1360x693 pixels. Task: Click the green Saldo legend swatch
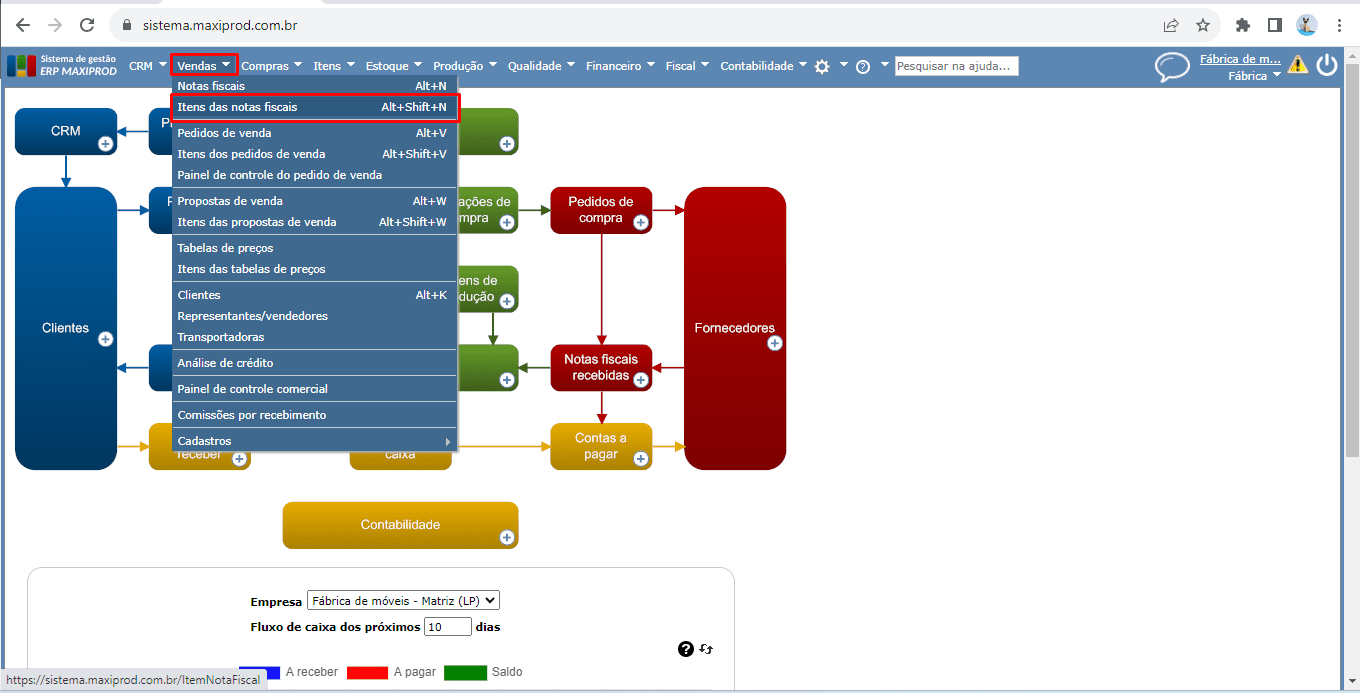tap(465, 672)
